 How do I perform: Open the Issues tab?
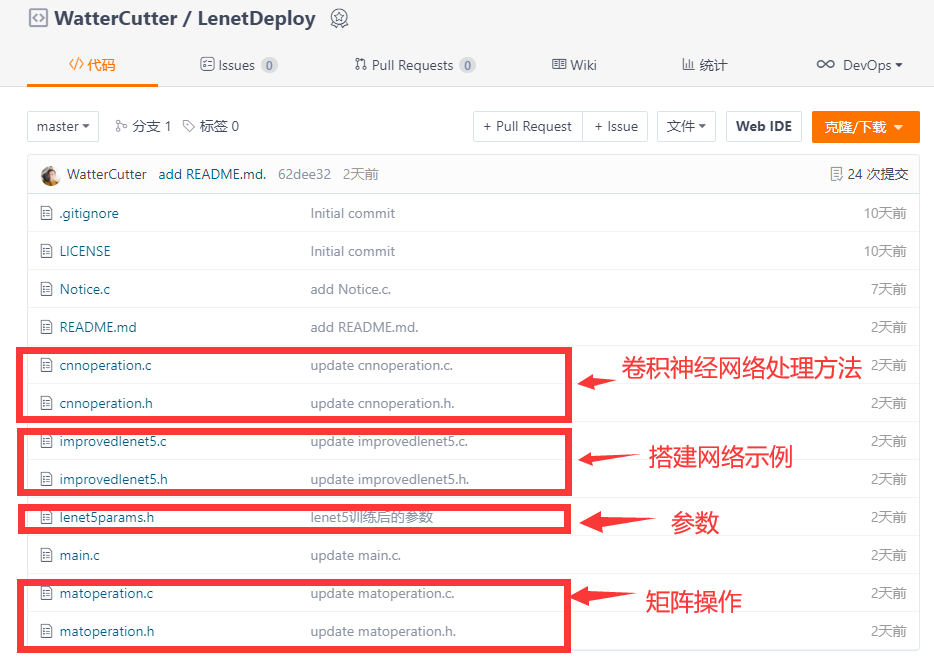[x=238, y=65]
